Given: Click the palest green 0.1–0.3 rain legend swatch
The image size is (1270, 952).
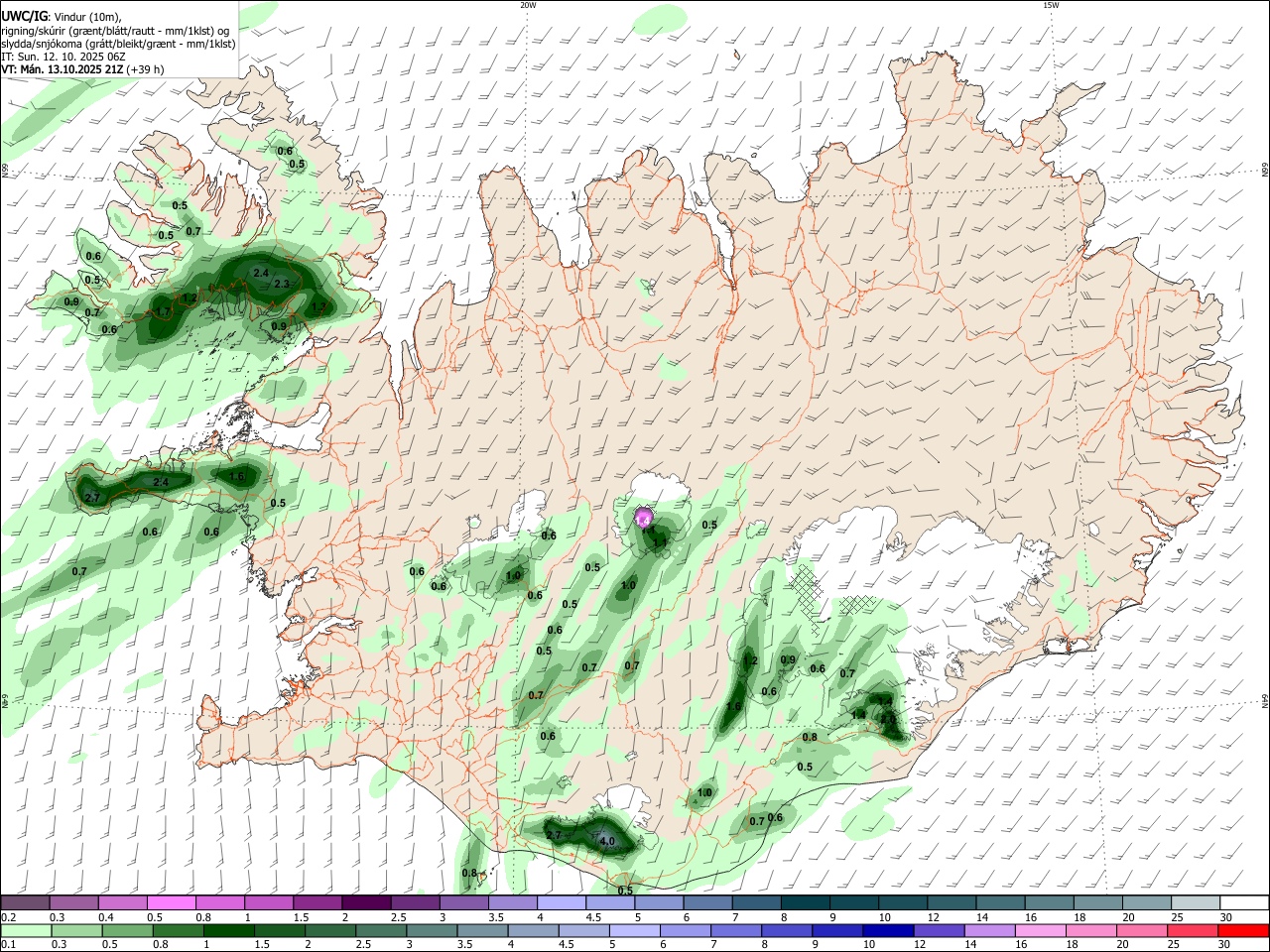Looking at the screenshot, I should pyautogui.click(x=26, y=930).
